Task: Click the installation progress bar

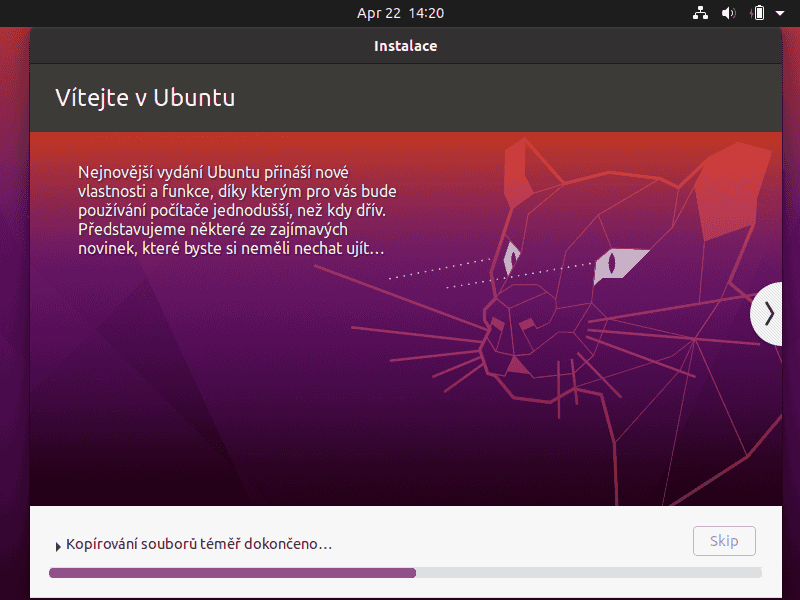Action: (405, 573)
